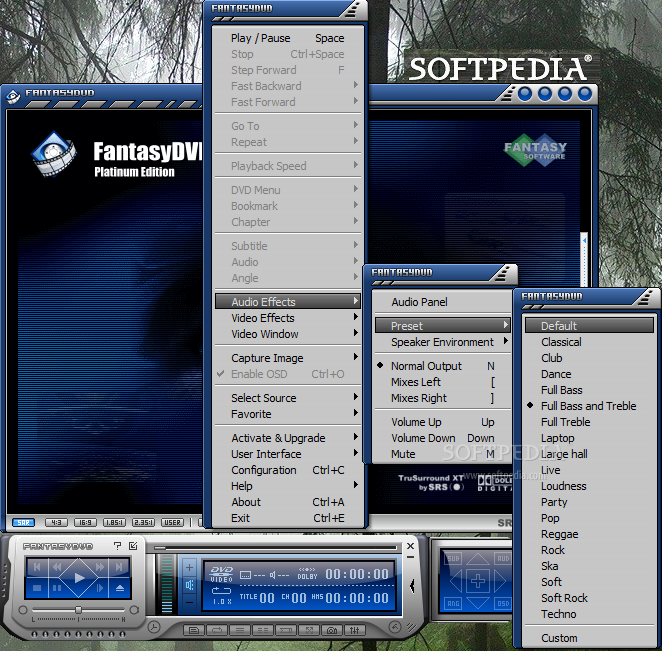This screenshot has width=662, height=651.
Task: Click the up arrow on the navigation pad
Action: click(478, 559)
